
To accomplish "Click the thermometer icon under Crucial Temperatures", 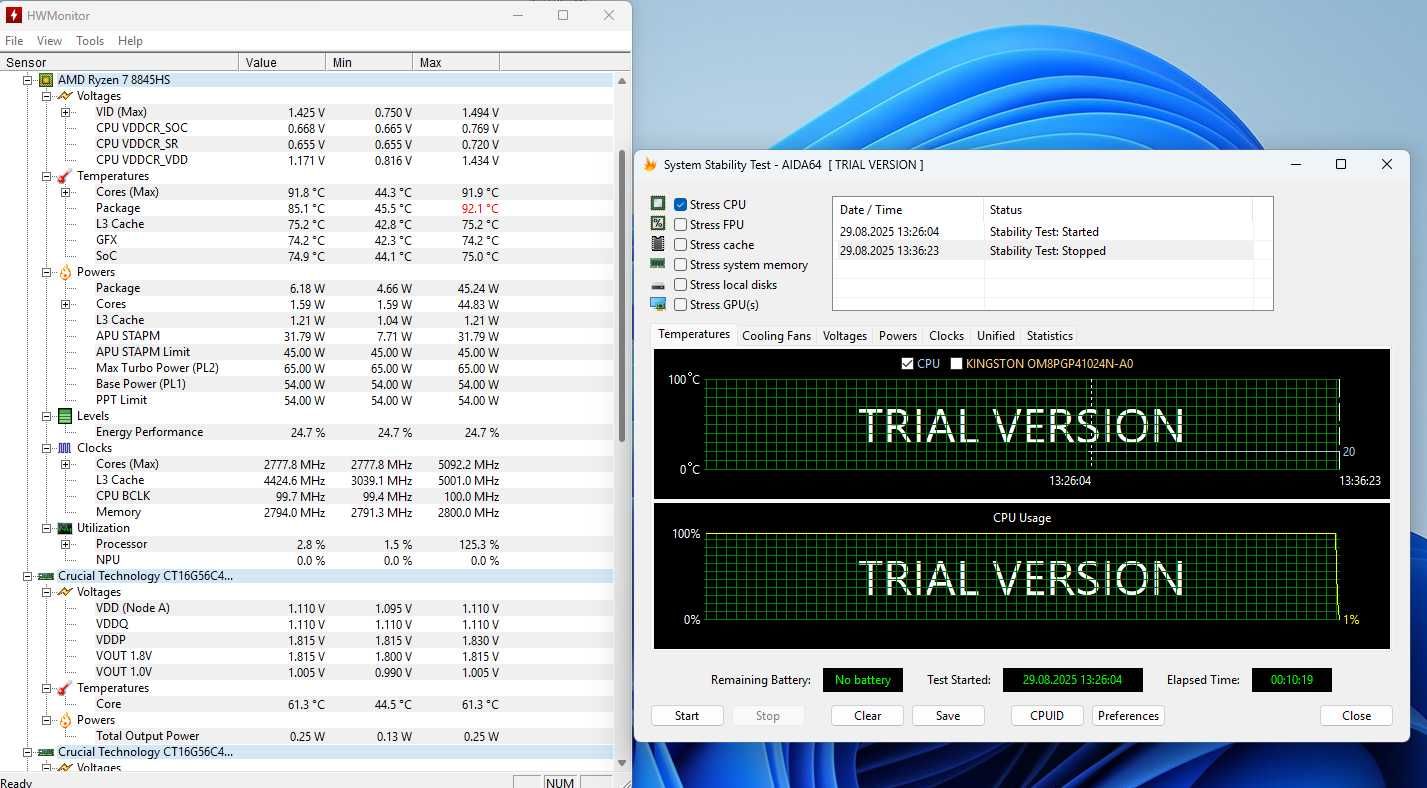I will [65, 688].
